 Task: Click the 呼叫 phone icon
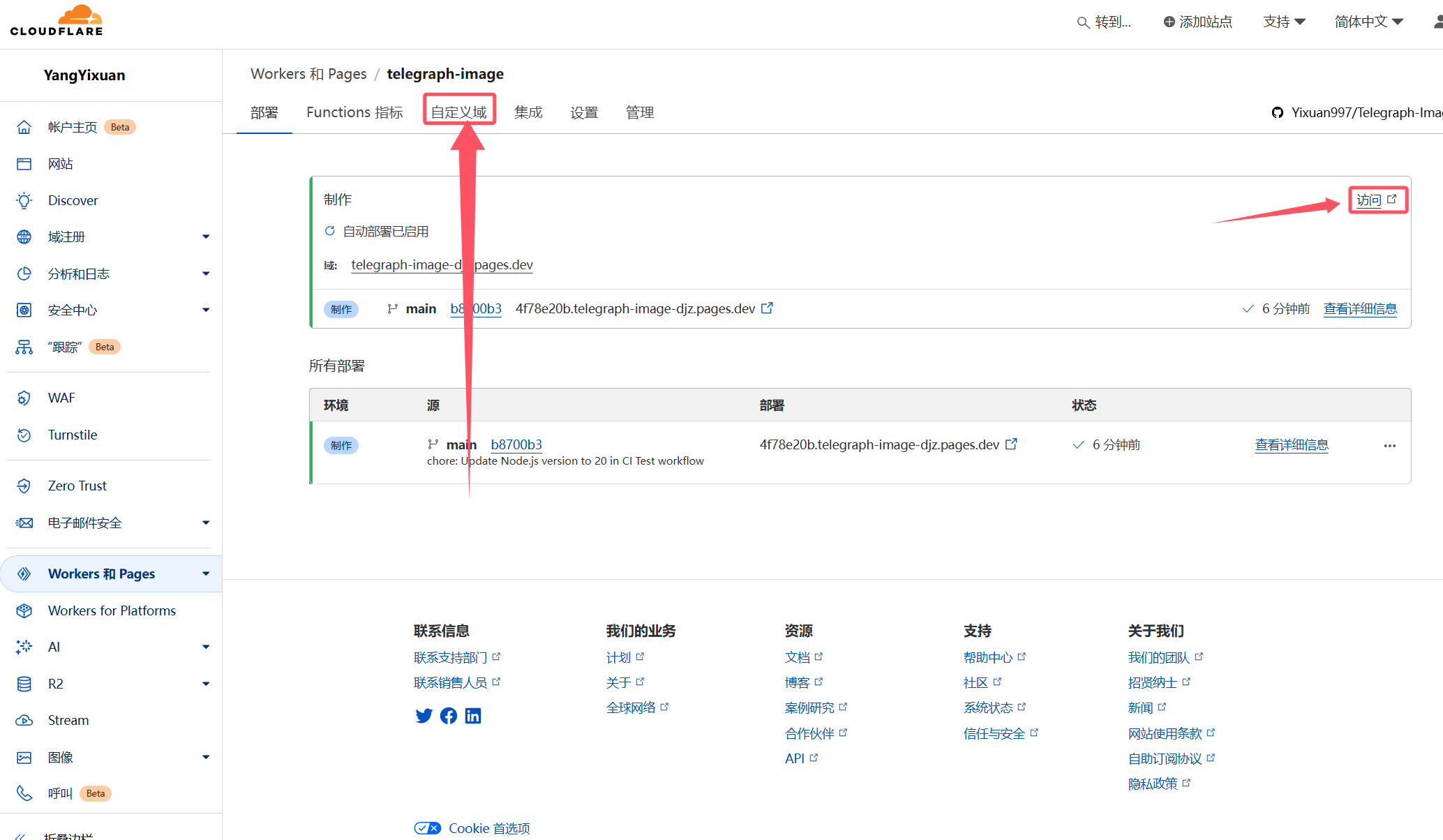pyautogui.click(x=24, y=793)
